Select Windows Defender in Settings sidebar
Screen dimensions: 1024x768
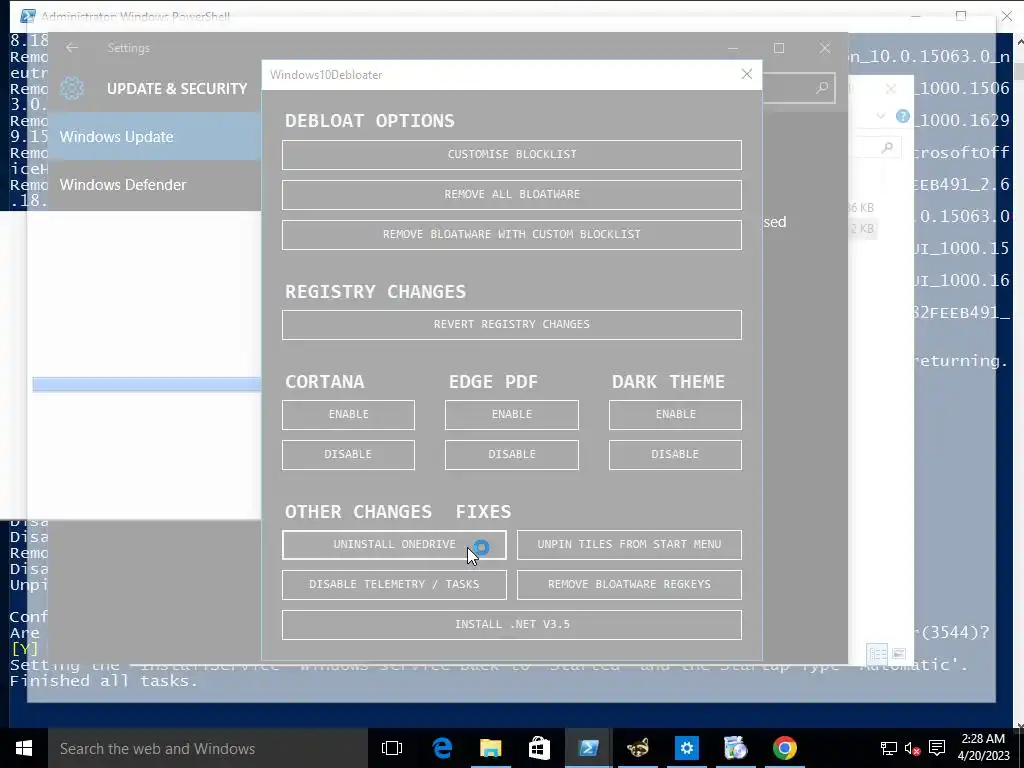pos(154,185)
